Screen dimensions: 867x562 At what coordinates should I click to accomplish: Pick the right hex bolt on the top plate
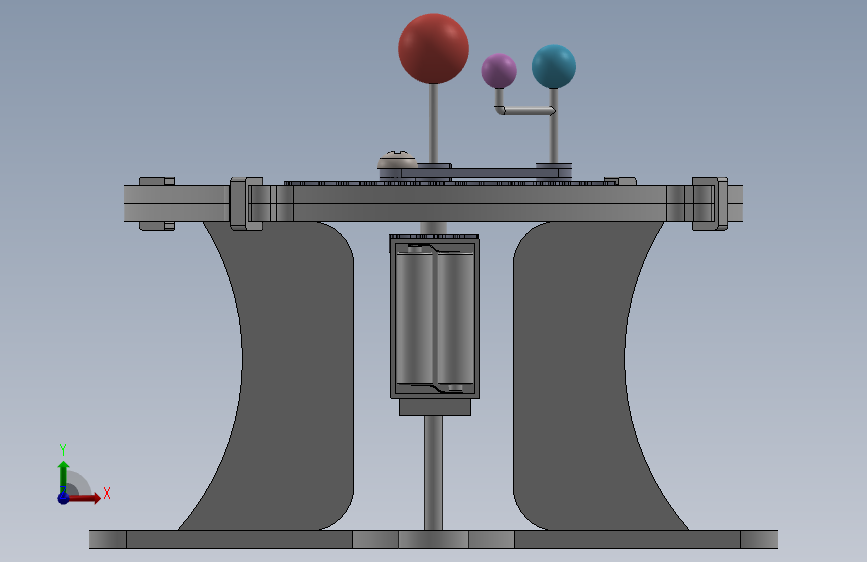[710, 204]
